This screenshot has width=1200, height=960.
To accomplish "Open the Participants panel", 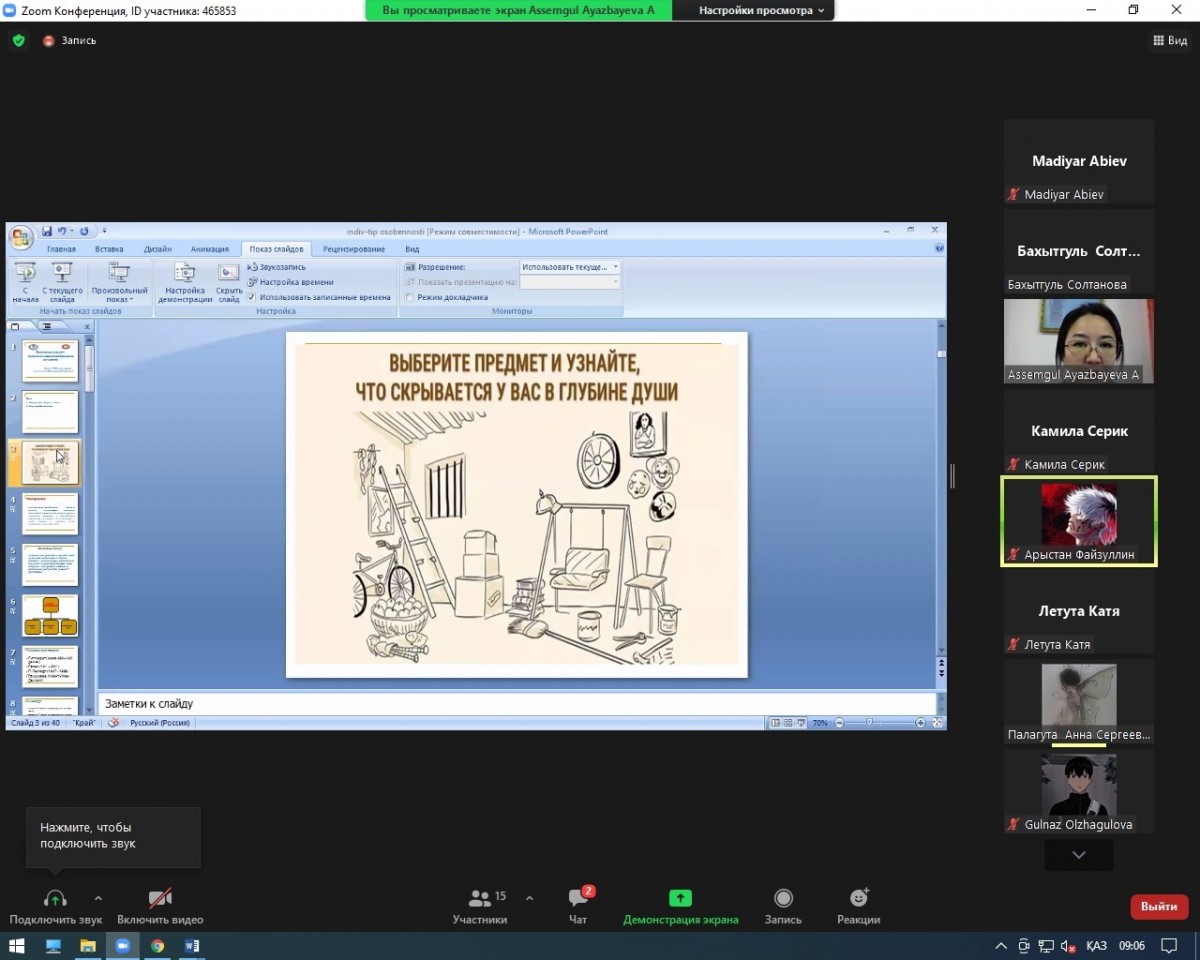I will click(480, 898).
